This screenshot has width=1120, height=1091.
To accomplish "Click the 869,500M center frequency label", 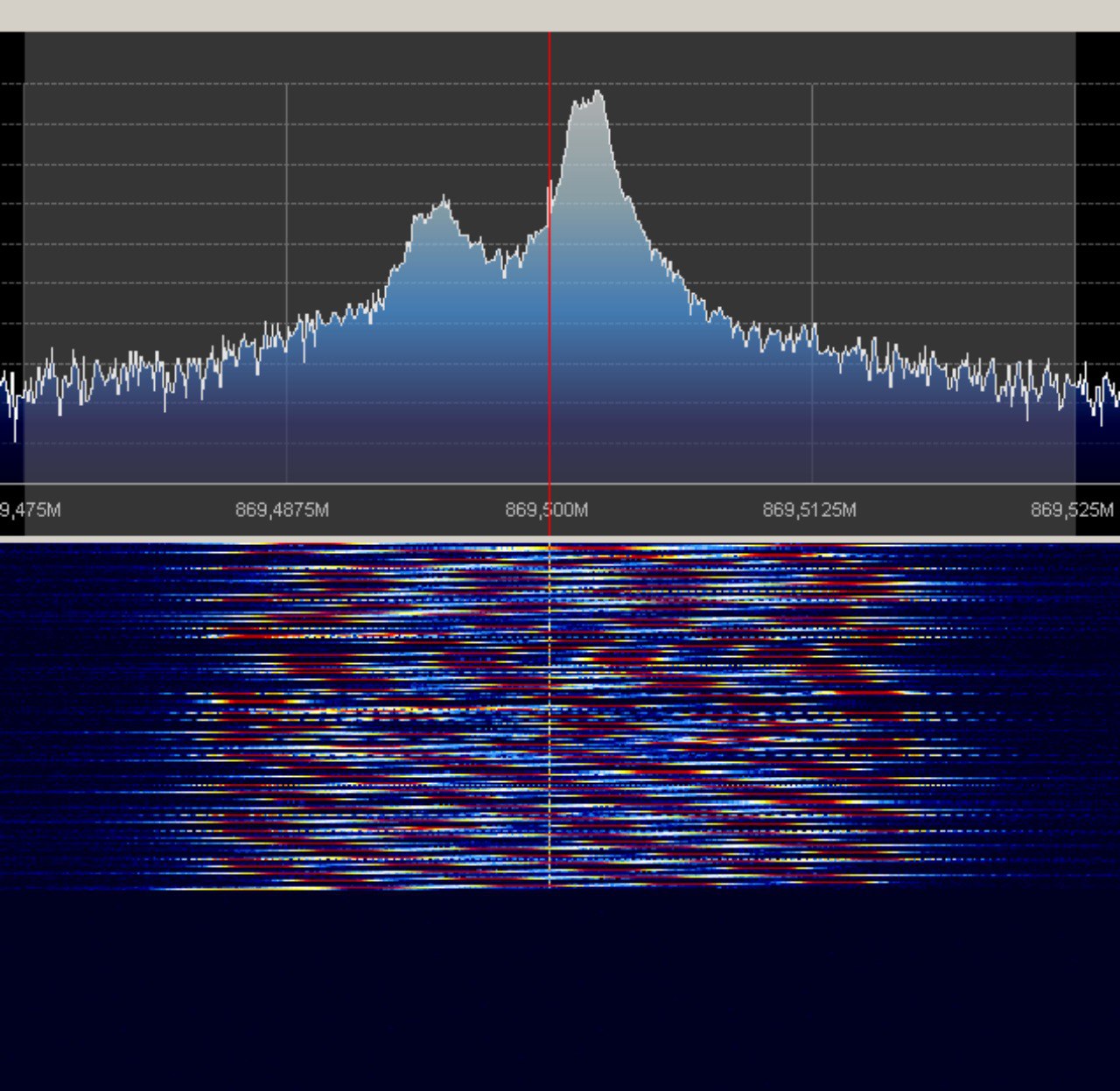I will click(x=547, y=510).
